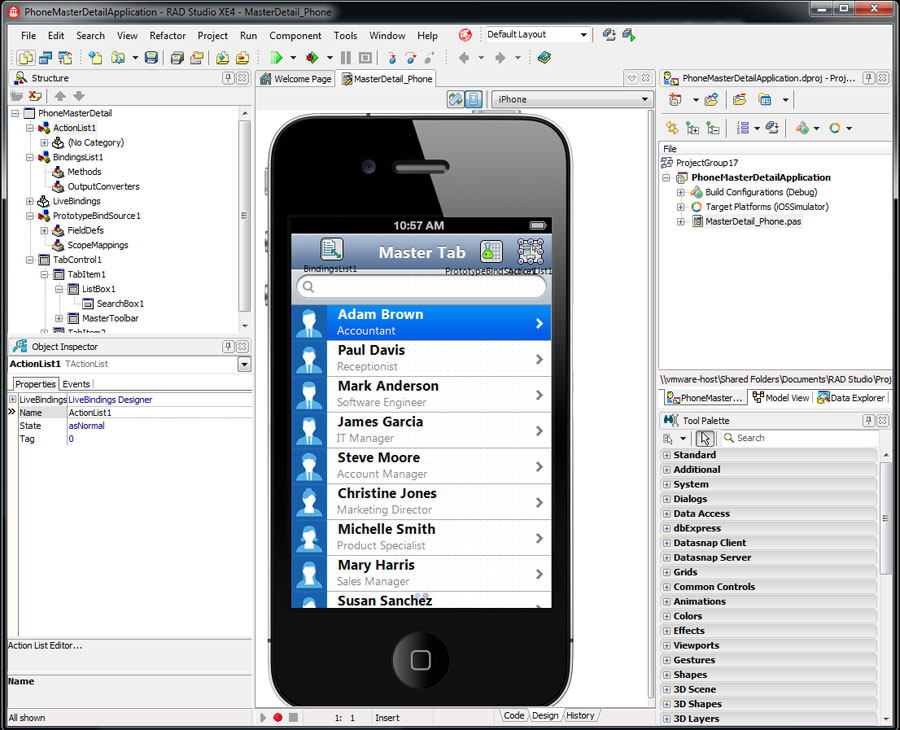Collapse the BindingsList1 tree node
This screenshot has width=900, height=730.
(30, 157)
